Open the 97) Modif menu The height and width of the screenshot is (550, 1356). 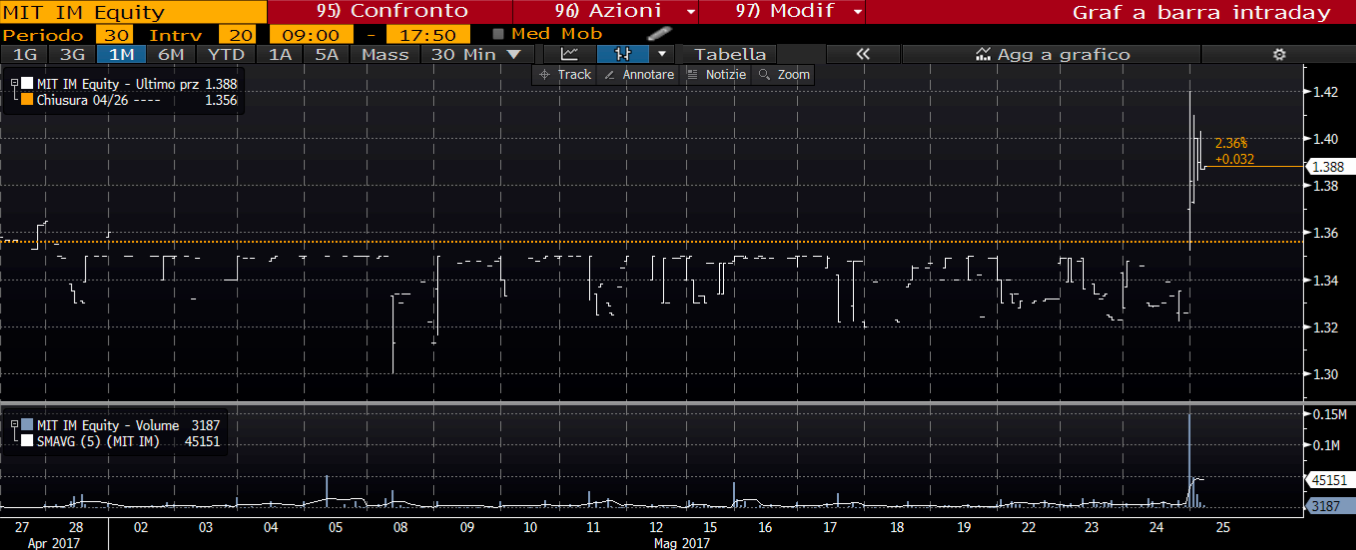[x=781, y=12]
